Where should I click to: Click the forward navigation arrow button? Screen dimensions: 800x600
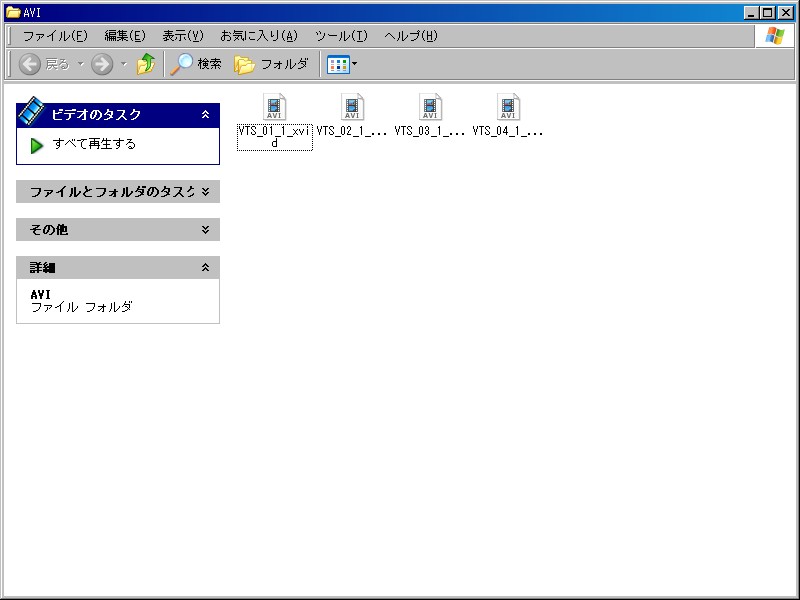(x=102, y=64)
